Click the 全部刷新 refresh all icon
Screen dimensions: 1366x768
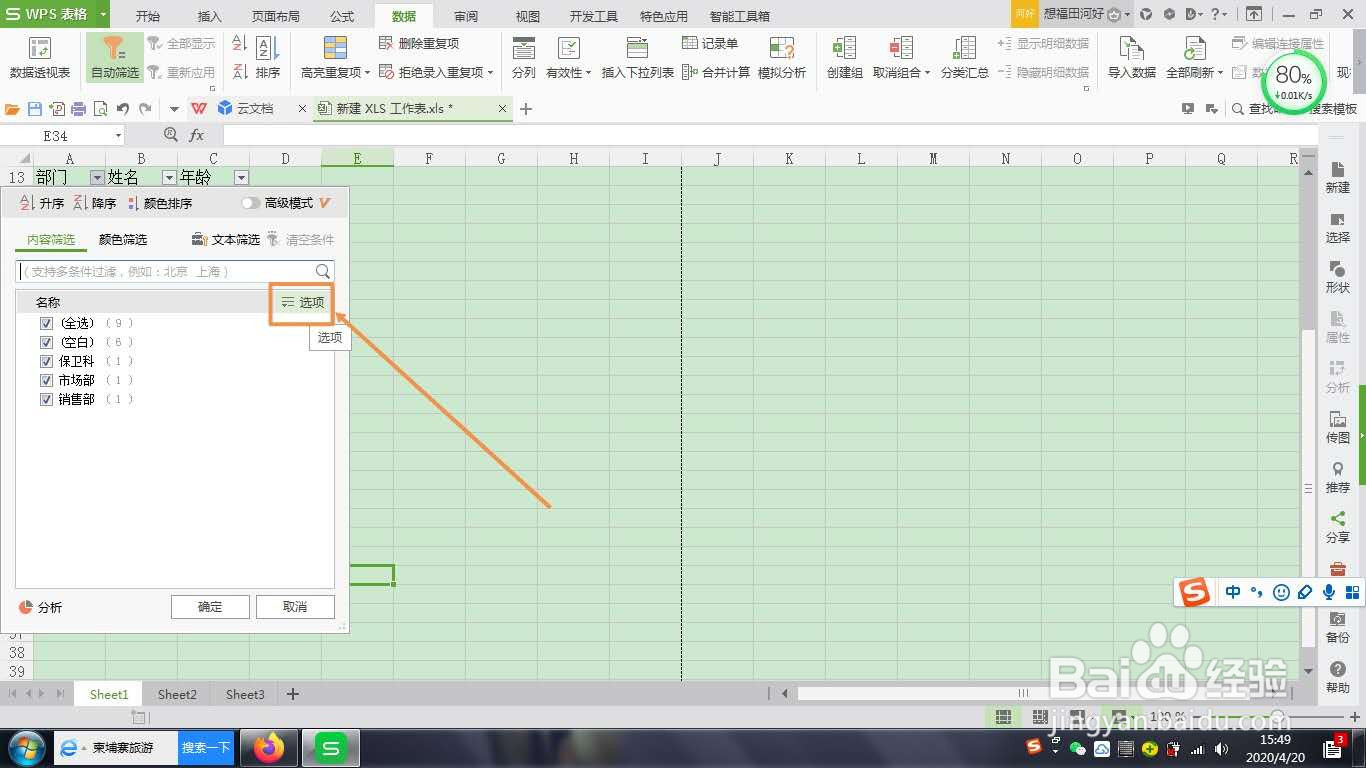click(1194, 49)
